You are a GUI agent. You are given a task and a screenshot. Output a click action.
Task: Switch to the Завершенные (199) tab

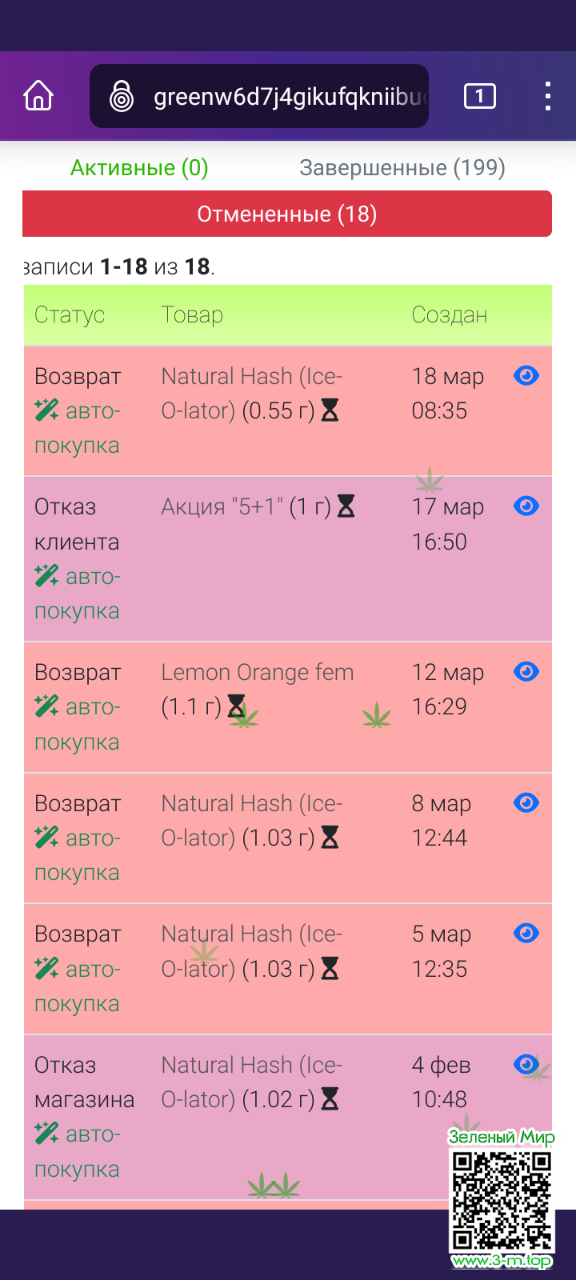402,168
